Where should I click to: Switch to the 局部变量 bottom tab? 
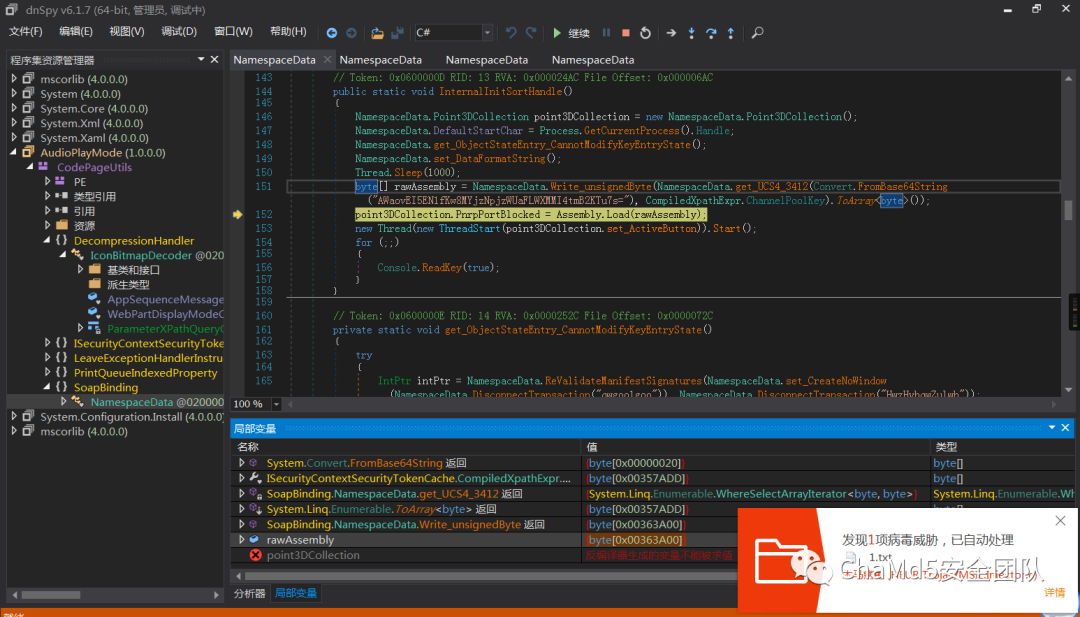[295, 594]
